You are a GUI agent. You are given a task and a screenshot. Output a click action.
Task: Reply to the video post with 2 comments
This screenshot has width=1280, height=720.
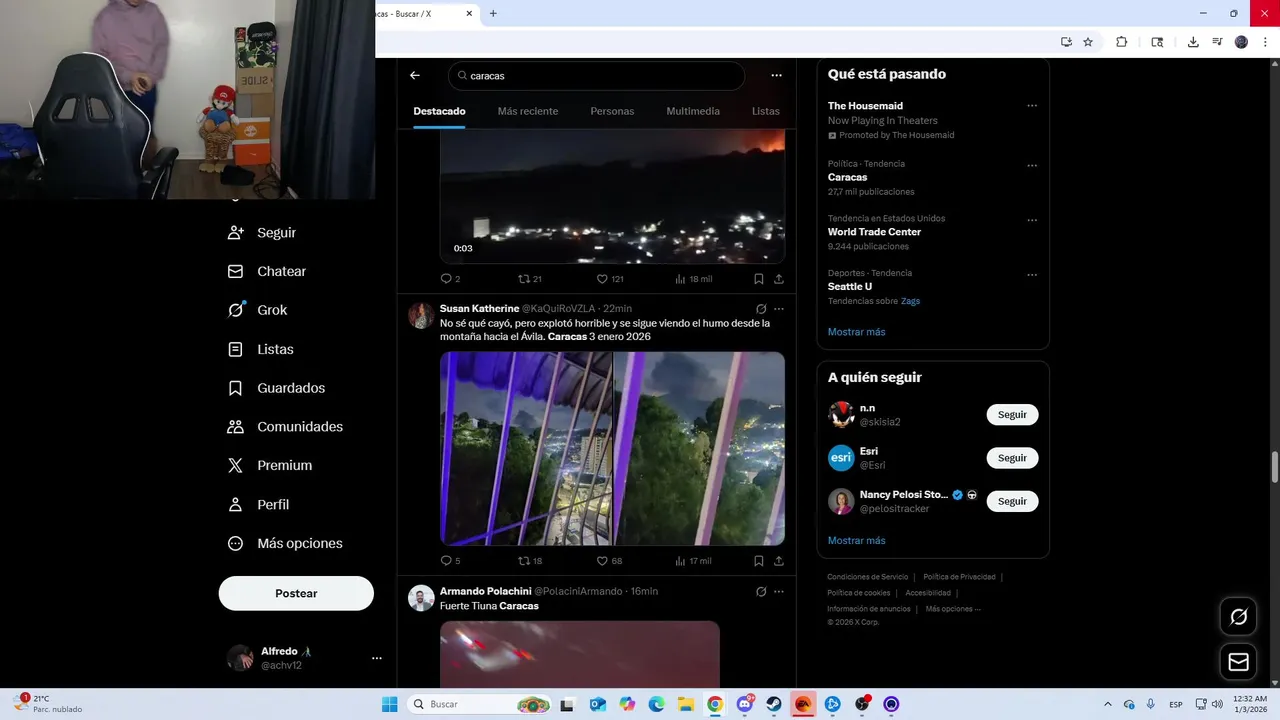[x=450, y=279]
